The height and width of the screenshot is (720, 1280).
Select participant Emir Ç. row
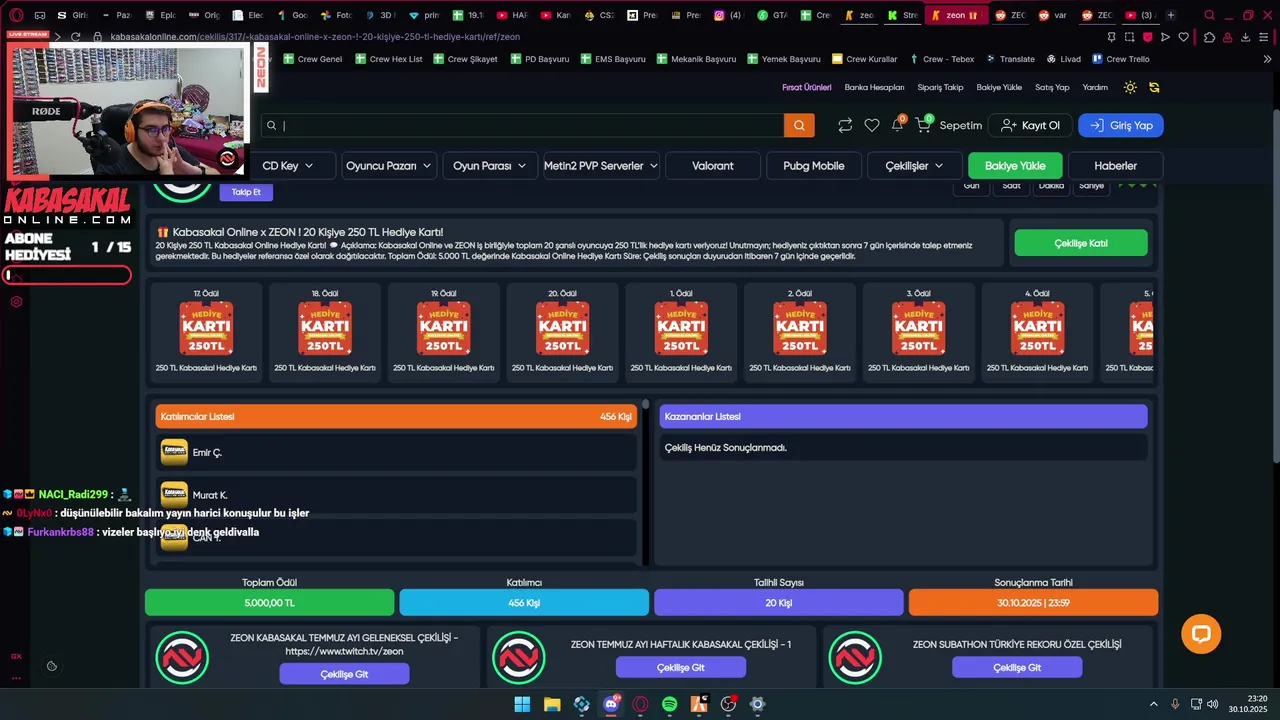click(x=397, y=452)
